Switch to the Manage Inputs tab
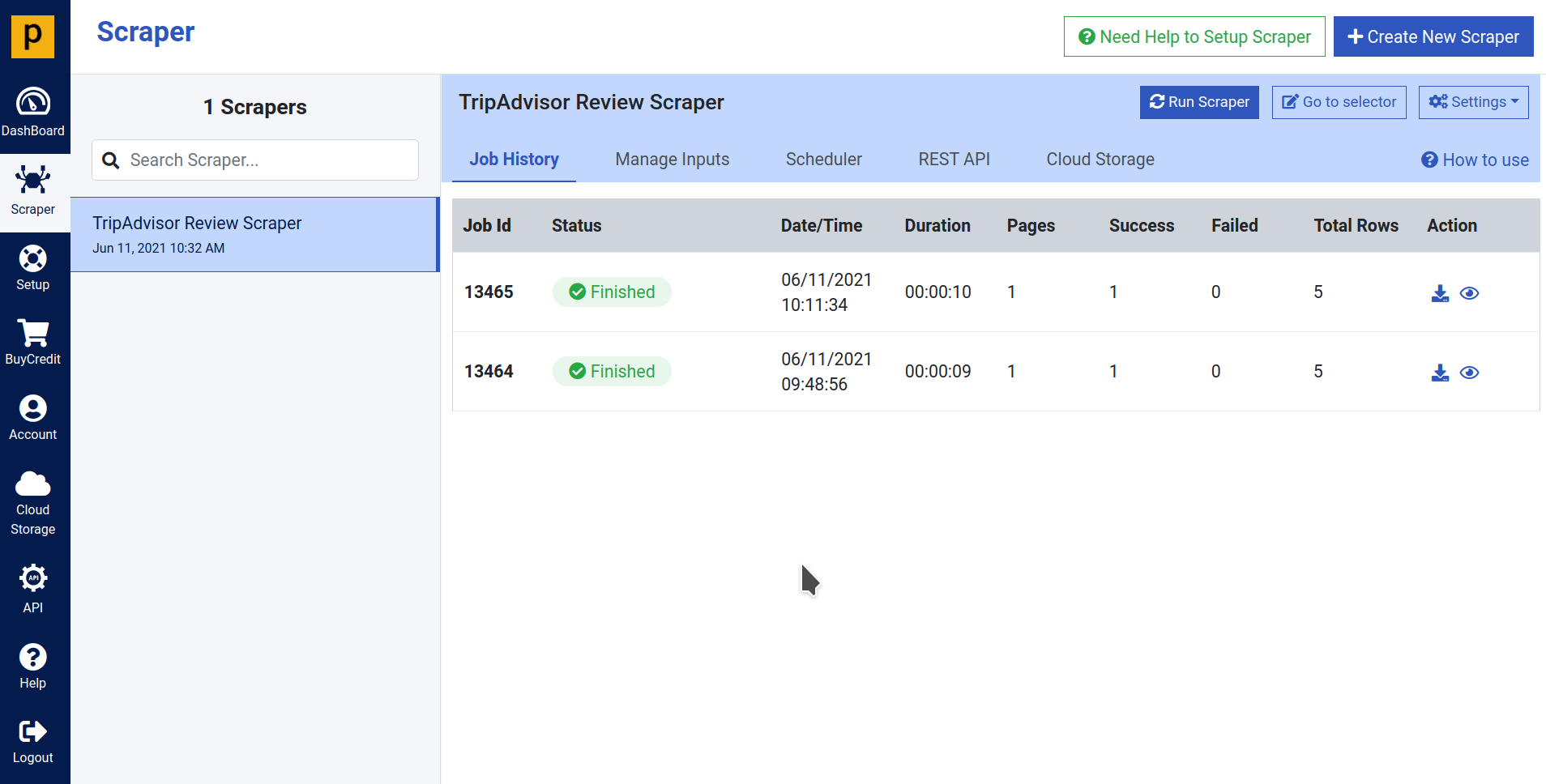 [672, 160]
